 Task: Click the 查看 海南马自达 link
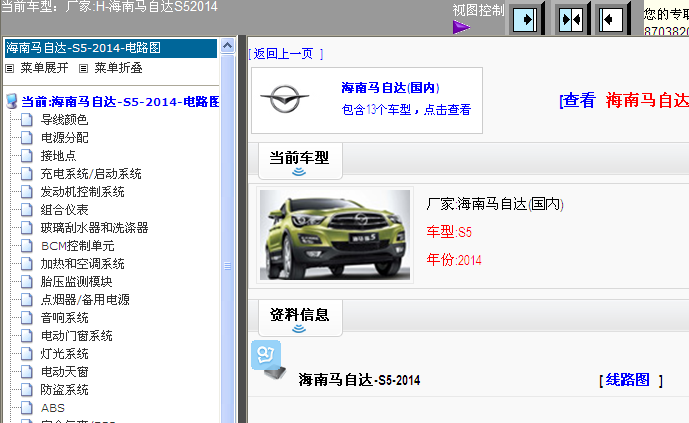point(624,100)
